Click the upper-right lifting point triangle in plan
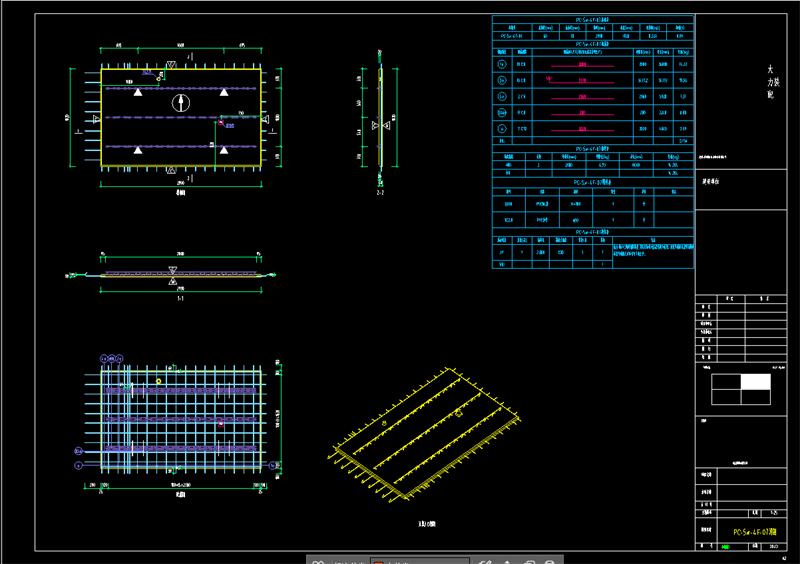This screenshot has width=800, height=564. [x=224, y=92]
